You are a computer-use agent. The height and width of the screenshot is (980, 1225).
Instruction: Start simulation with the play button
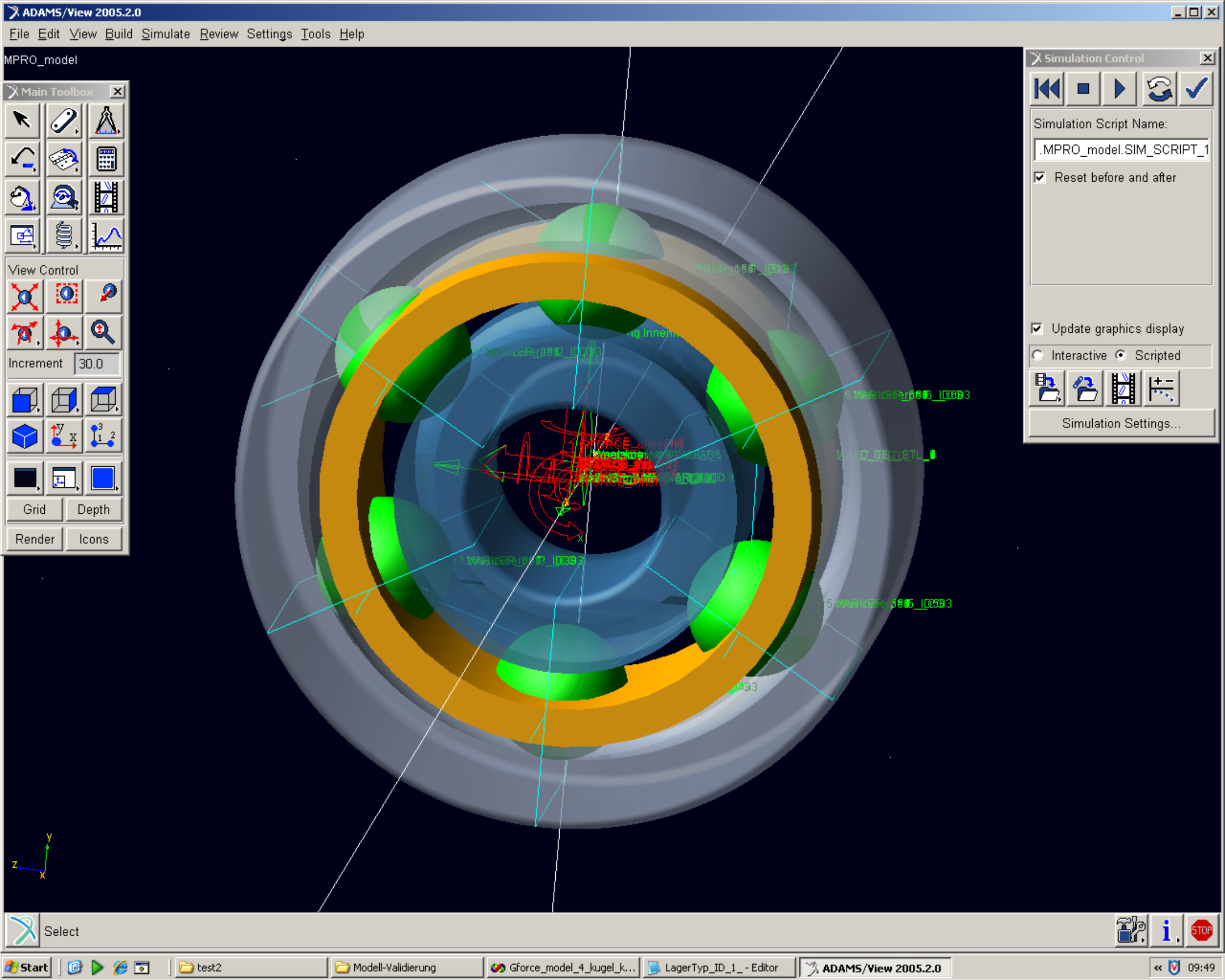click(x=1119, y=89)
